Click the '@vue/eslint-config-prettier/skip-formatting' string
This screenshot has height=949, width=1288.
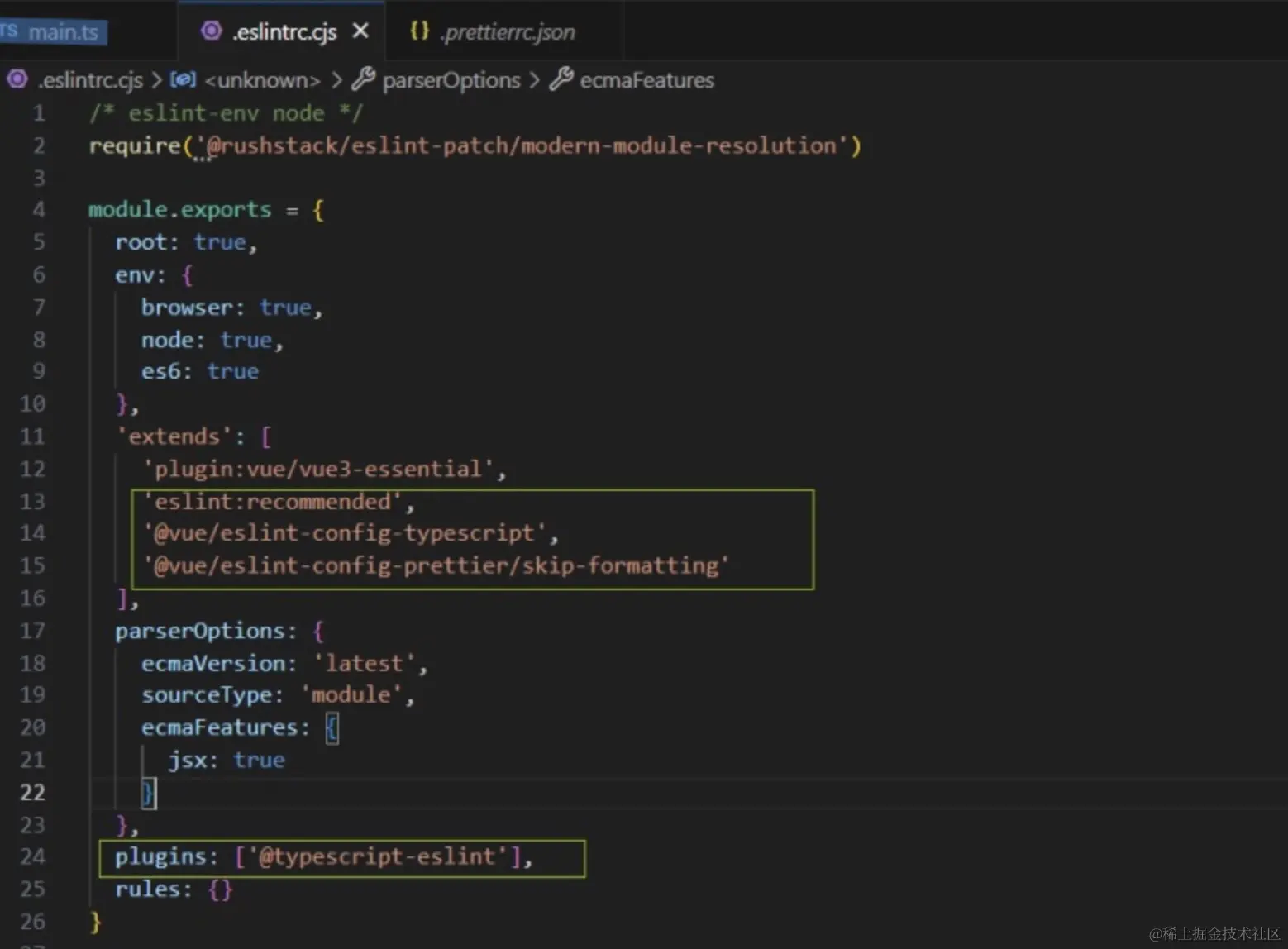click(436, 566)
